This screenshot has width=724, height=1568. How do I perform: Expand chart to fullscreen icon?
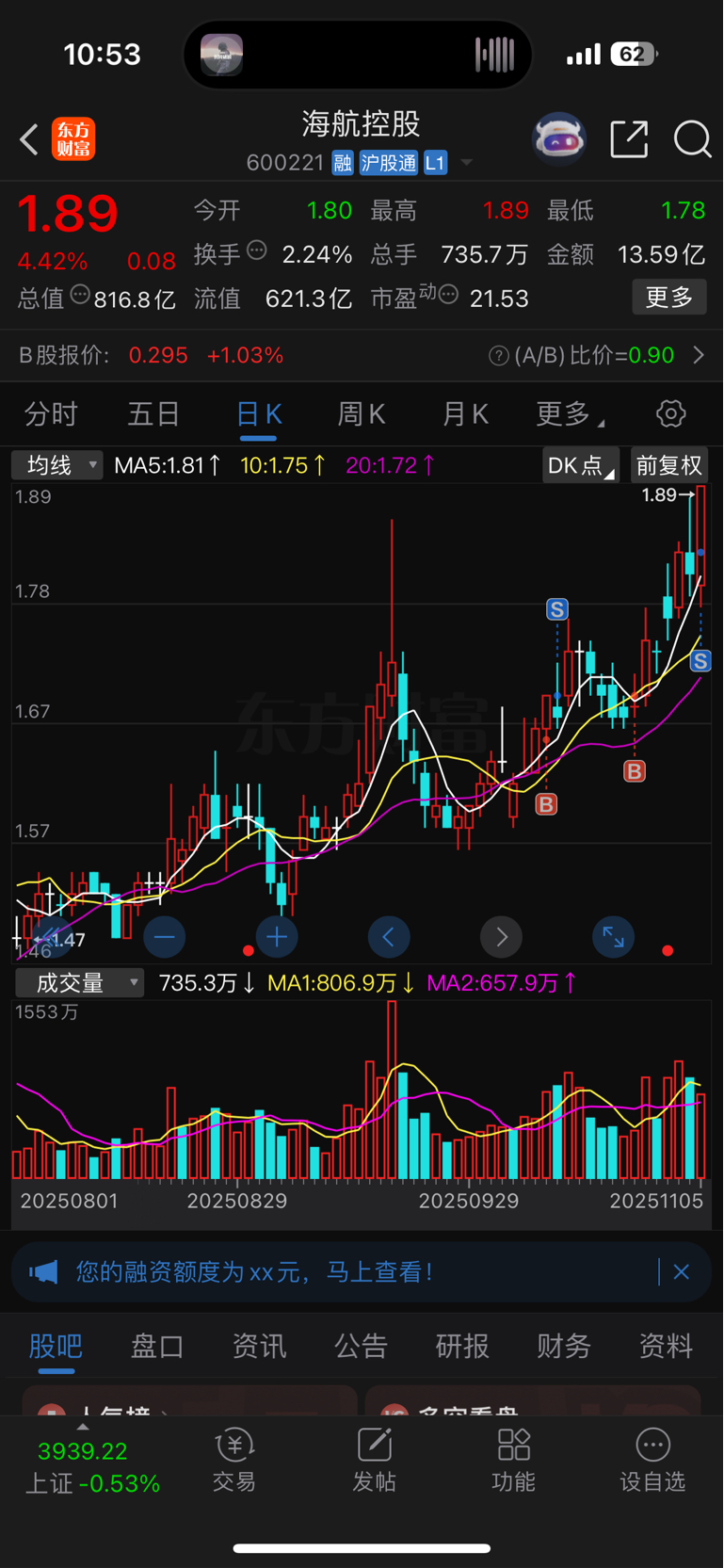click(x=614, y=937)
